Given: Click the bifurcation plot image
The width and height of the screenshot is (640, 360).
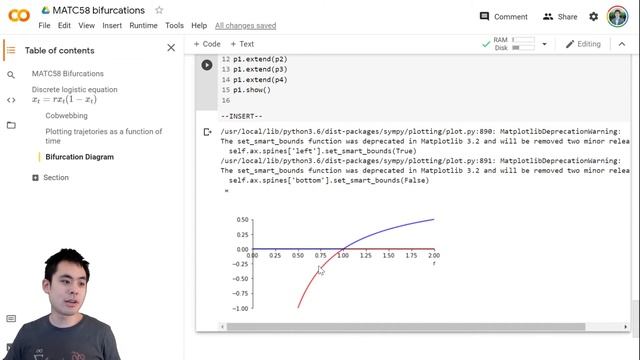Looking at the screenshot, I should point(336,263).
